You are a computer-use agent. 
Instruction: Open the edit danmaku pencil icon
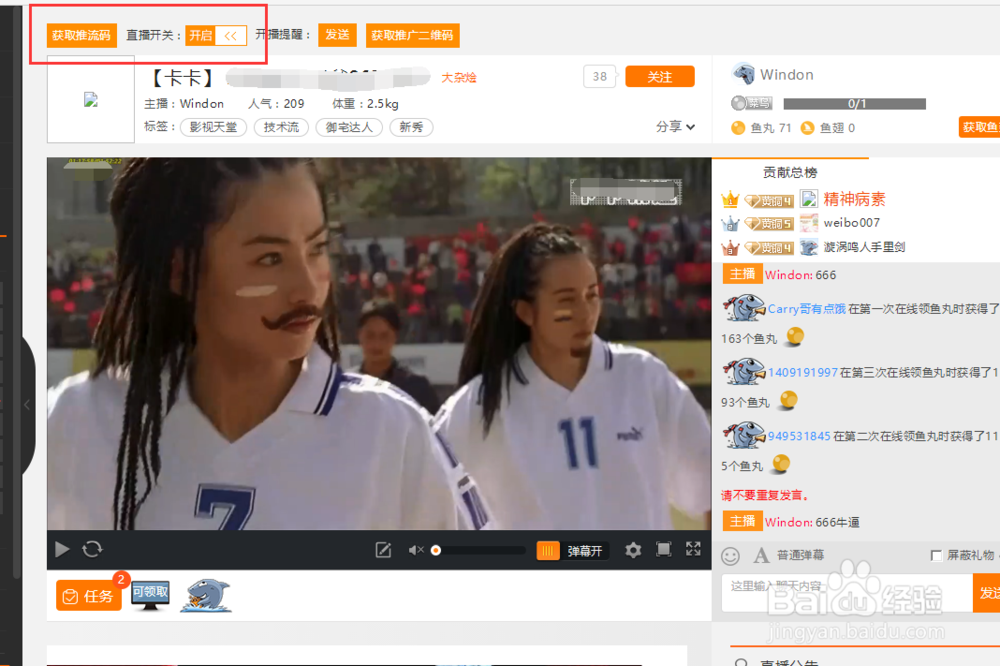click(x=383, y=550)
